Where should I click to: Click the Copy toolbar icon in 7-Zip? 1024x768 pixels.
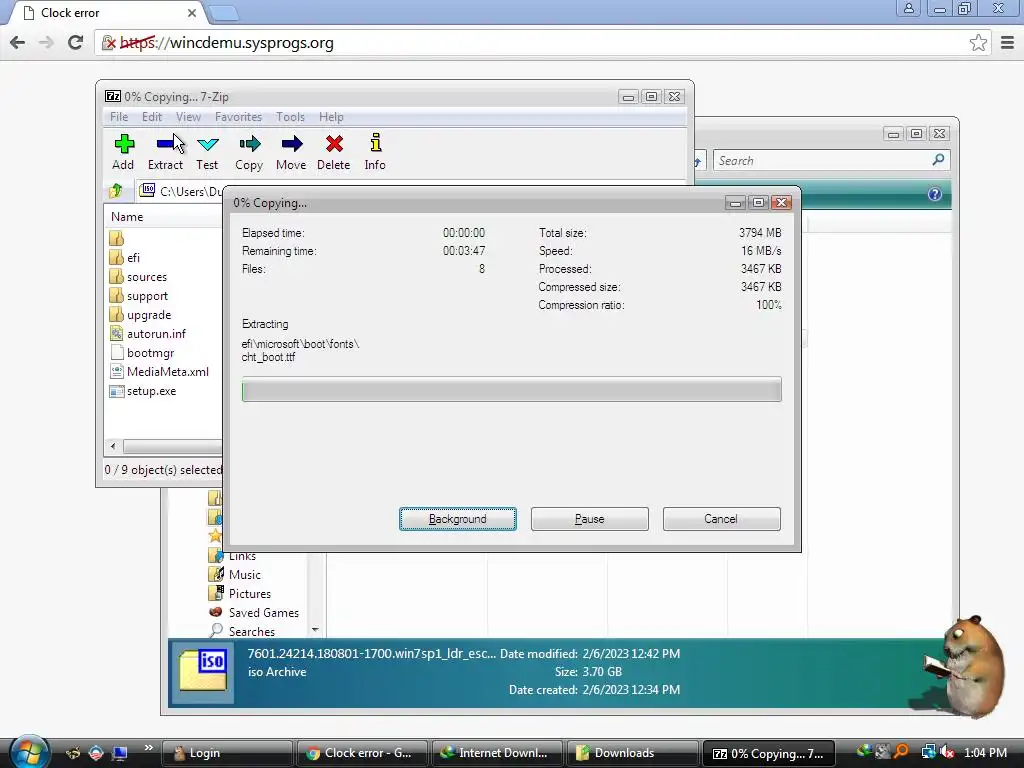pos(249,144)
